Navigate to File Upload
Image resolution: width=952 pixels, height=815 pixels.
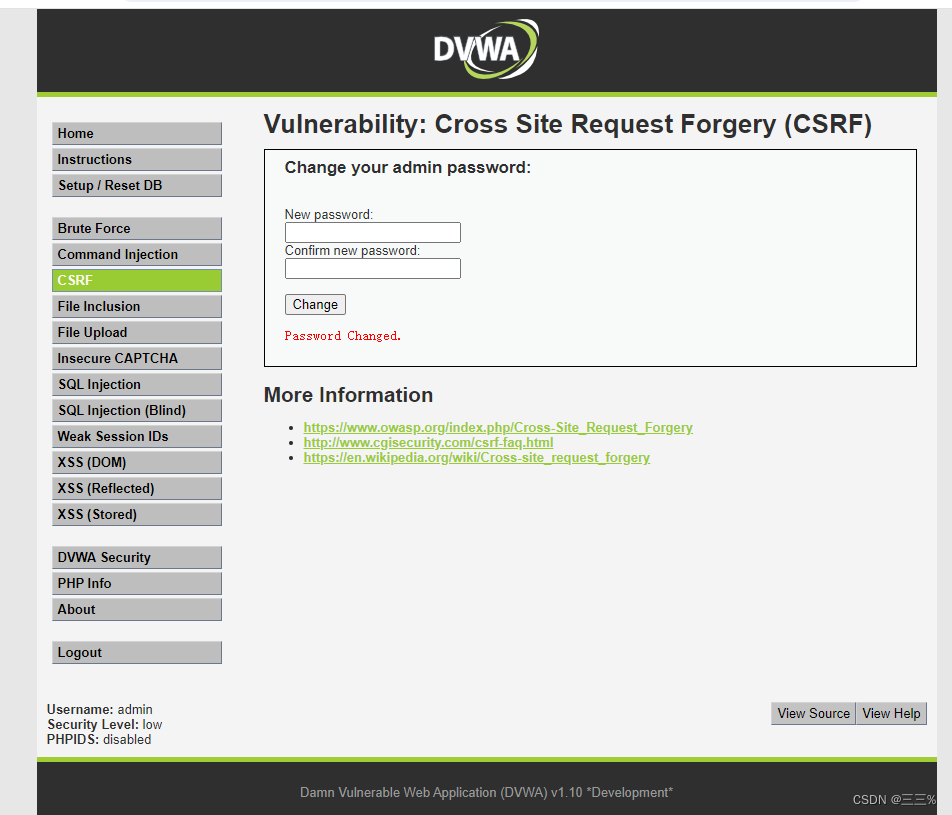click(x=137, y=333)
